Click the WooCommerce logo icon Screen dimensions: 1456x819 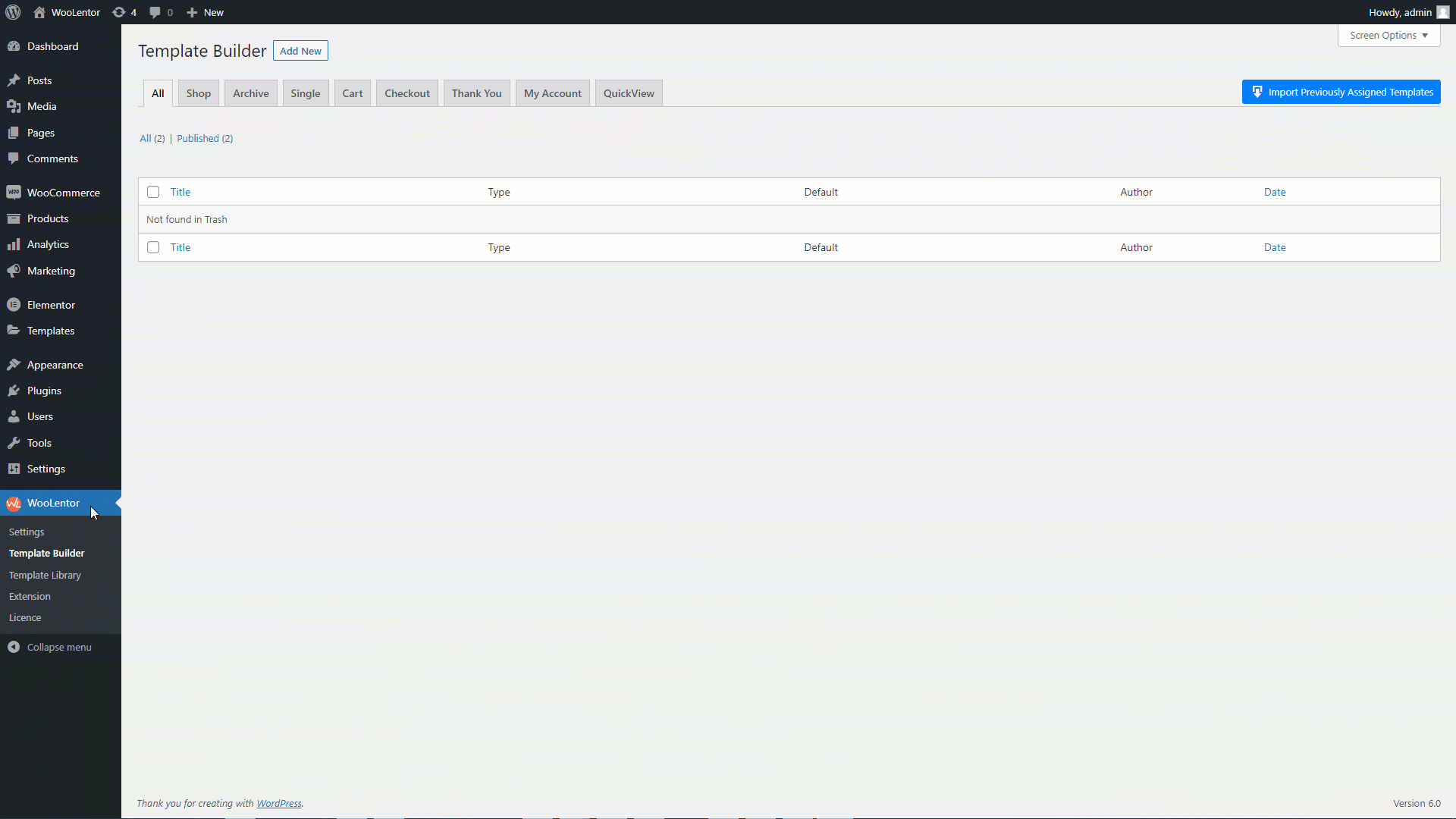(14, 193)
